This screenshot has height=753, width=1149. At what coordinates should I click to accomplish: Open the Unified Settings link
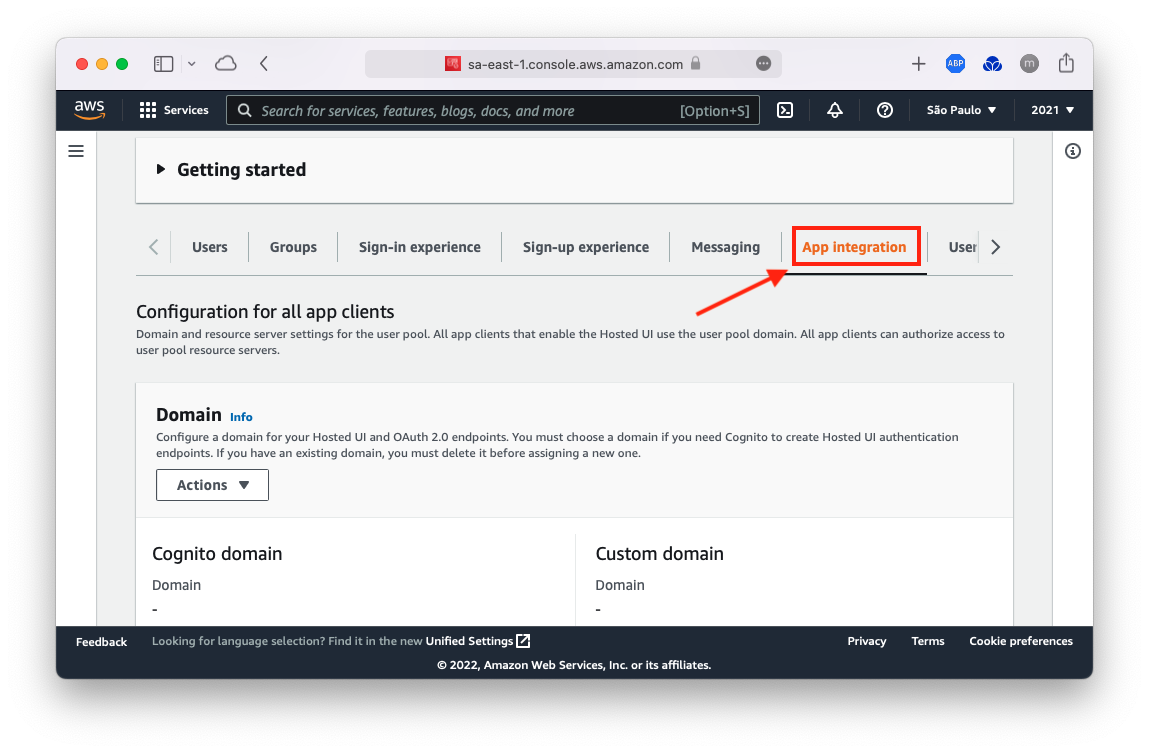click(x=470, y=641)
